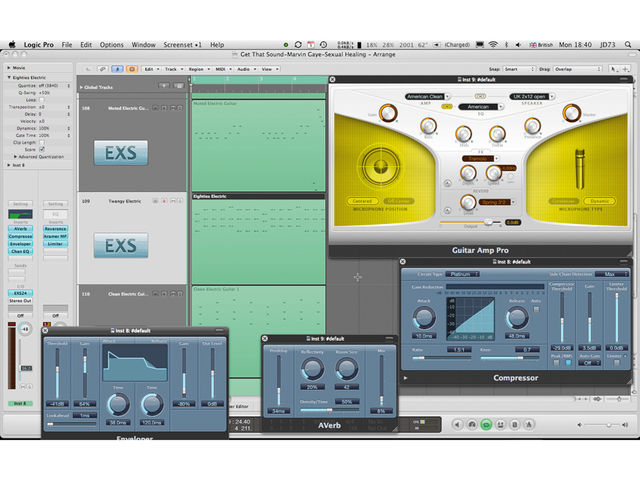Click the Compressor insert slot in channel strip

[x=20, y=236]
